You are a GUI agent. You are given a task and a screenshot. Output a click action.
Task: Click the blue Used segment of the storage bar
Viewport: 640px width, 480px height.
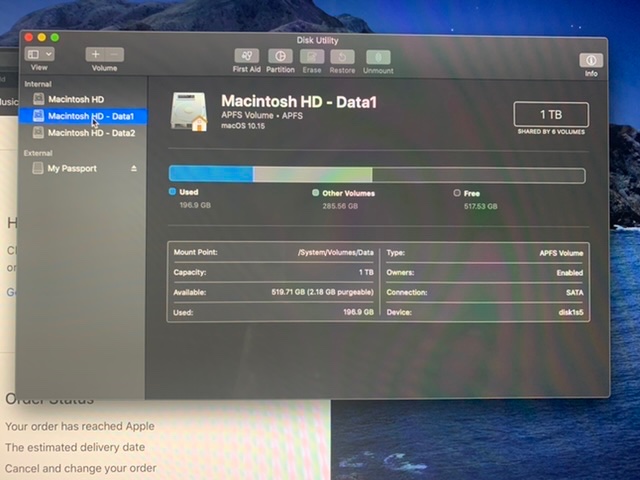[211, 174]
